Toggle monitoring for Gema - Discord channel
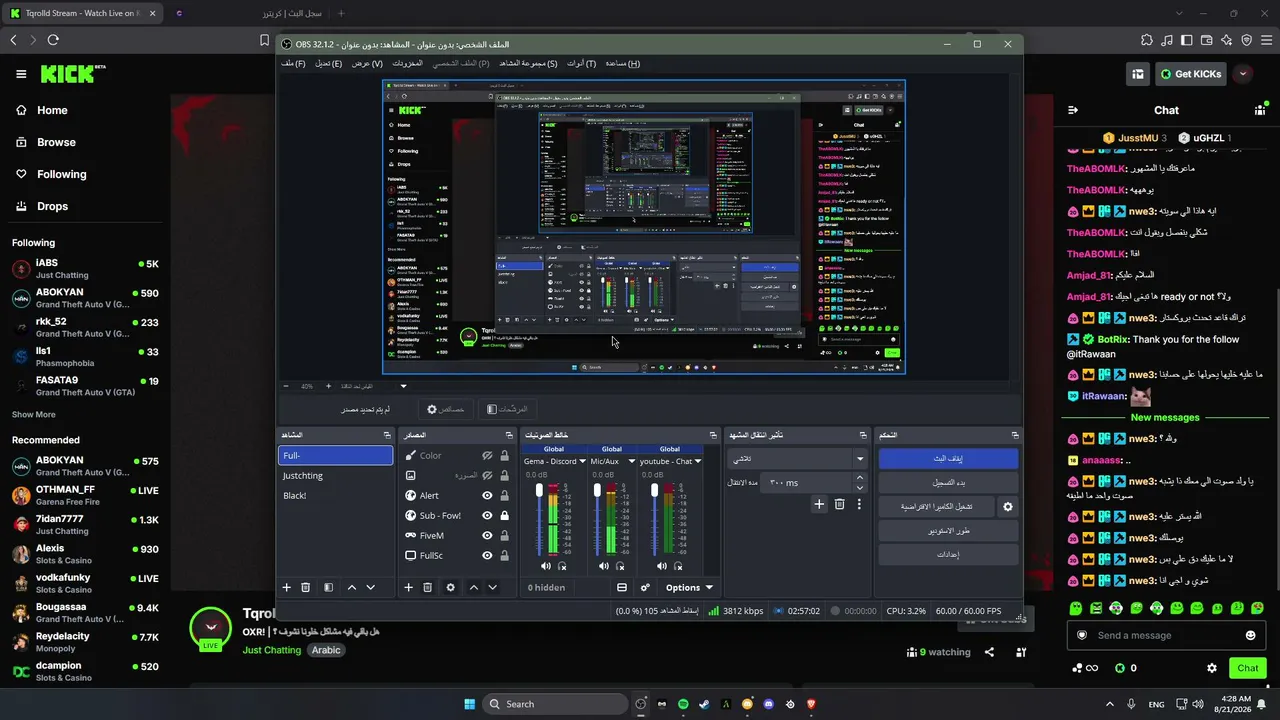This screenshot has height=720, width=1280. (563, 566)
